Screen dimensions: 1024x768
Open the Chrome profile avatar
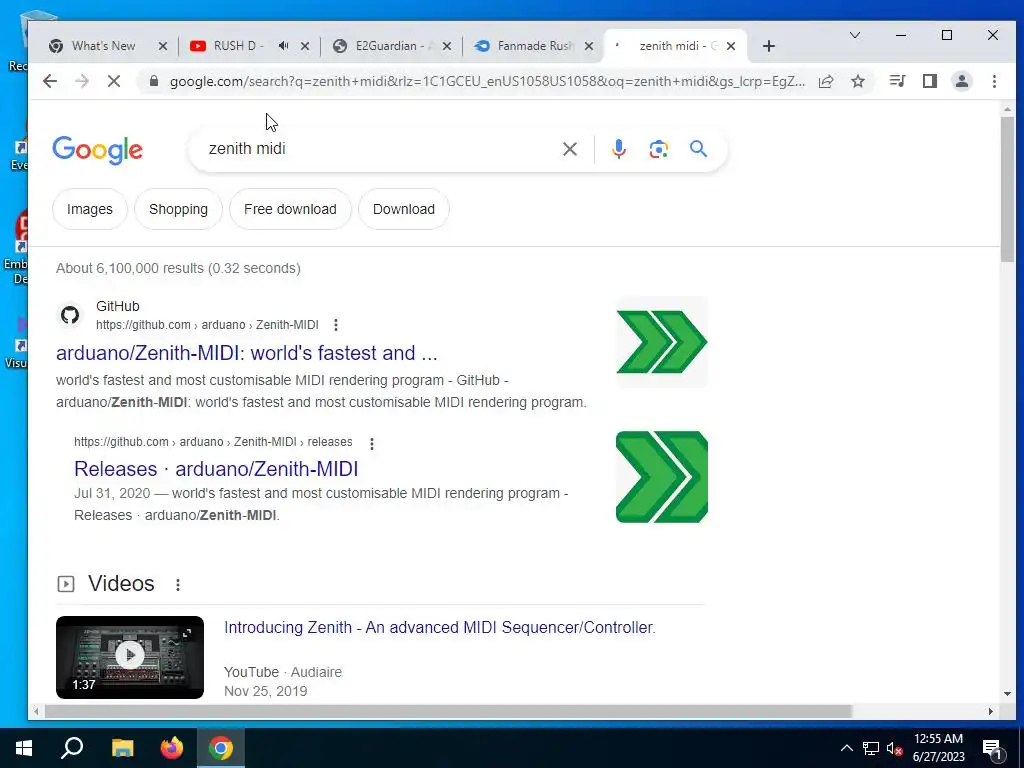pyautogui.click(x=962, y=81)
